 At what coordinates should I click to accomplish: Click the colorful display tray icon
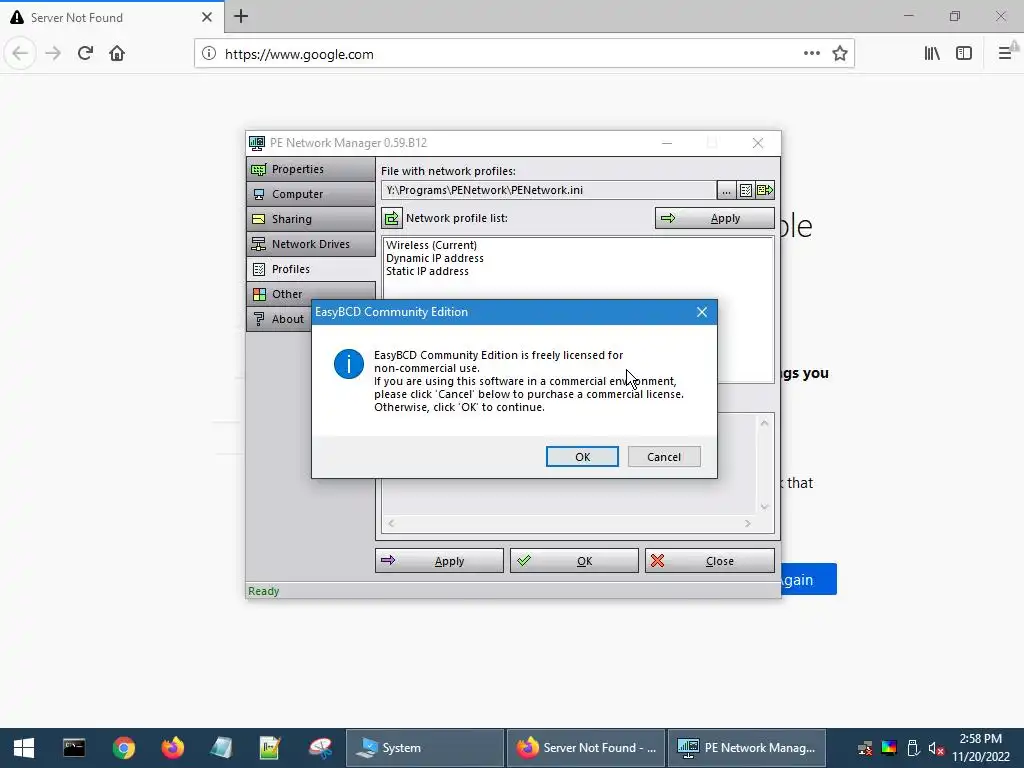[889, 748]
